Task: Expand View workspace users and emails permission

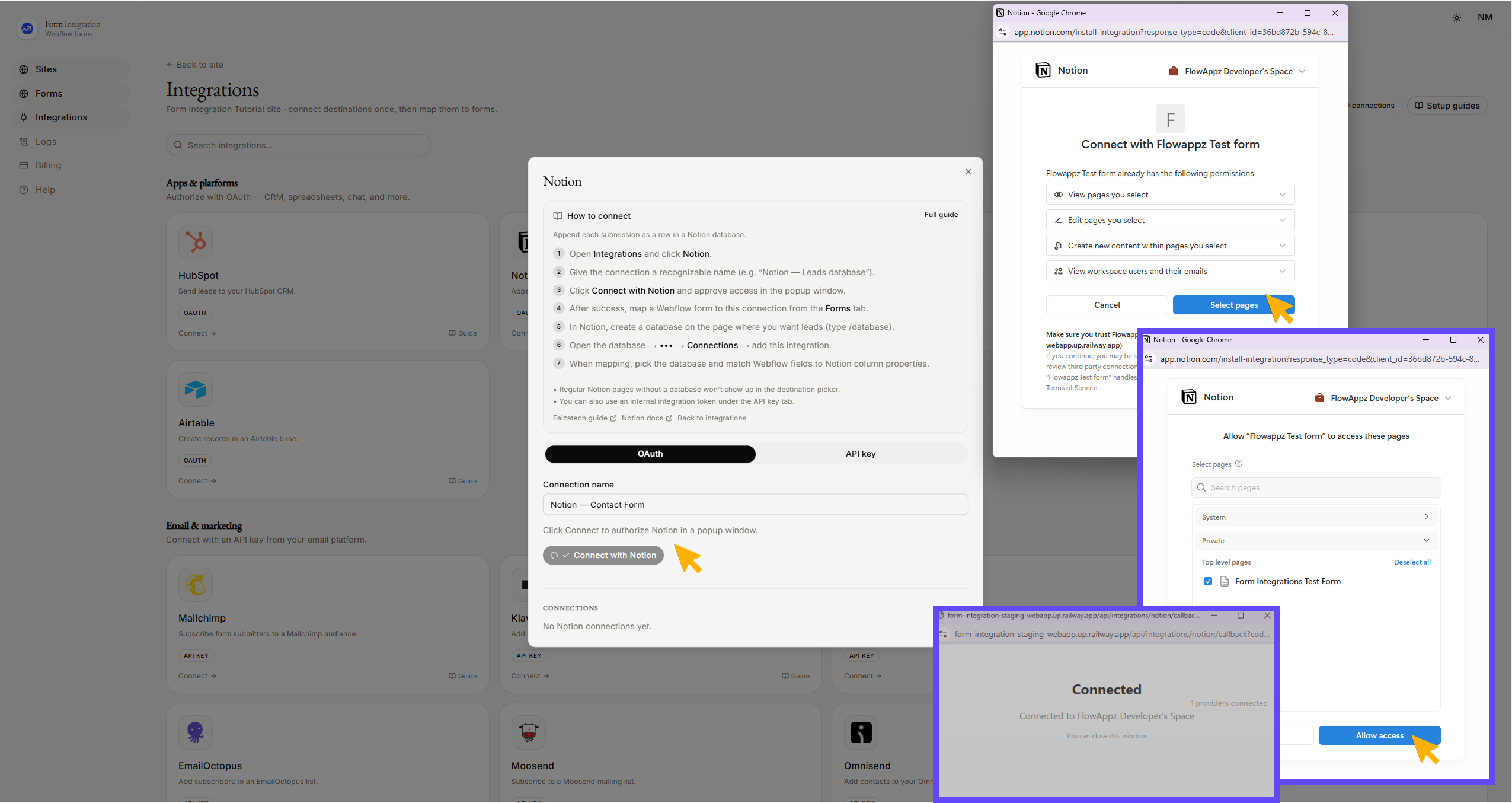Action: [x=1170, y=271]
